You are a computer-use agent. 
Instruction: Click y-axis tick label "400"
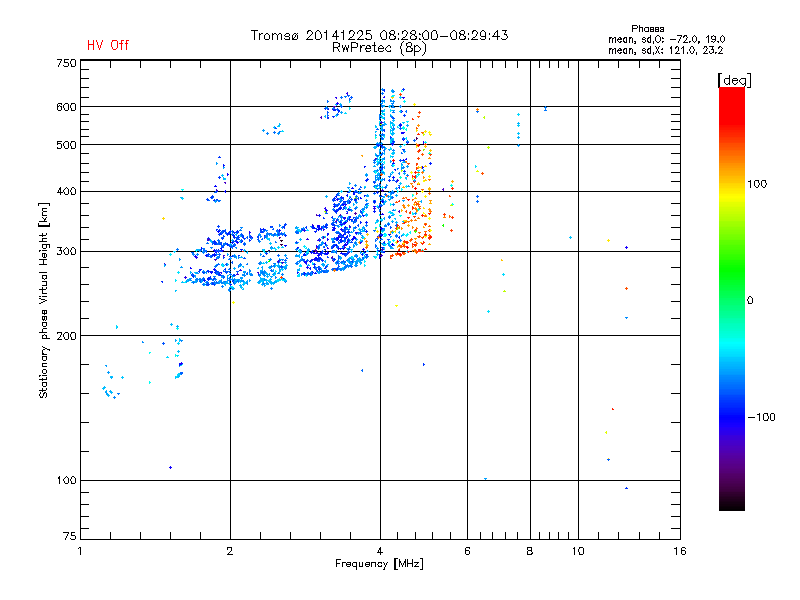point(67,191)
